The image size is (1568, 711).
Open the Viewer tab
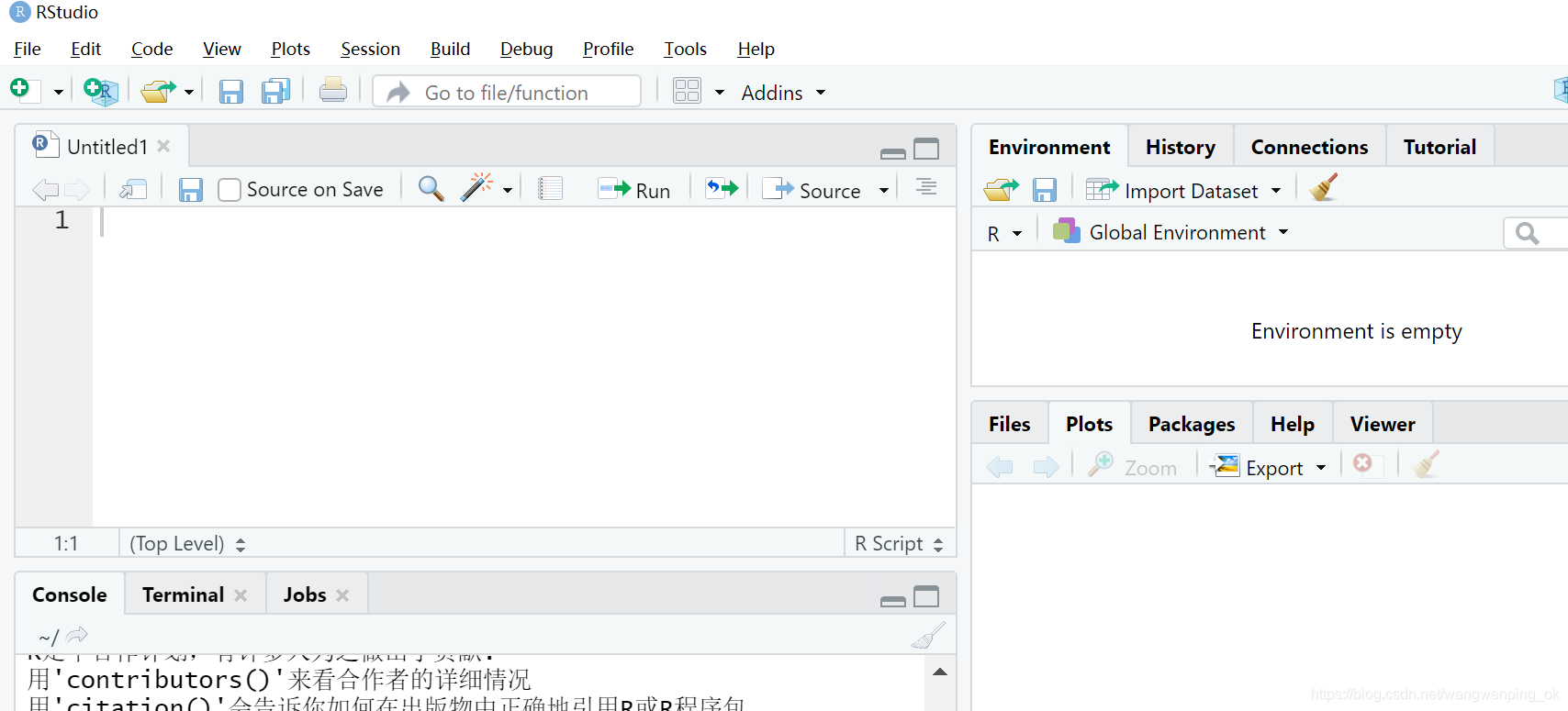click(x=1383, y=424)
